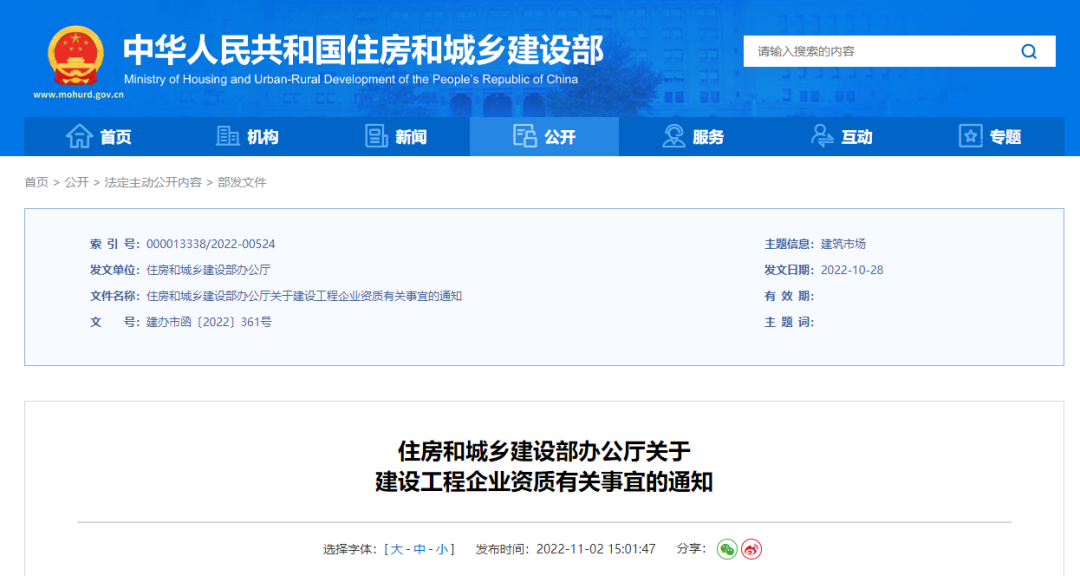Click the user icon beside 互动
The height and width of the screenshot is (576, 1080).
822,136
